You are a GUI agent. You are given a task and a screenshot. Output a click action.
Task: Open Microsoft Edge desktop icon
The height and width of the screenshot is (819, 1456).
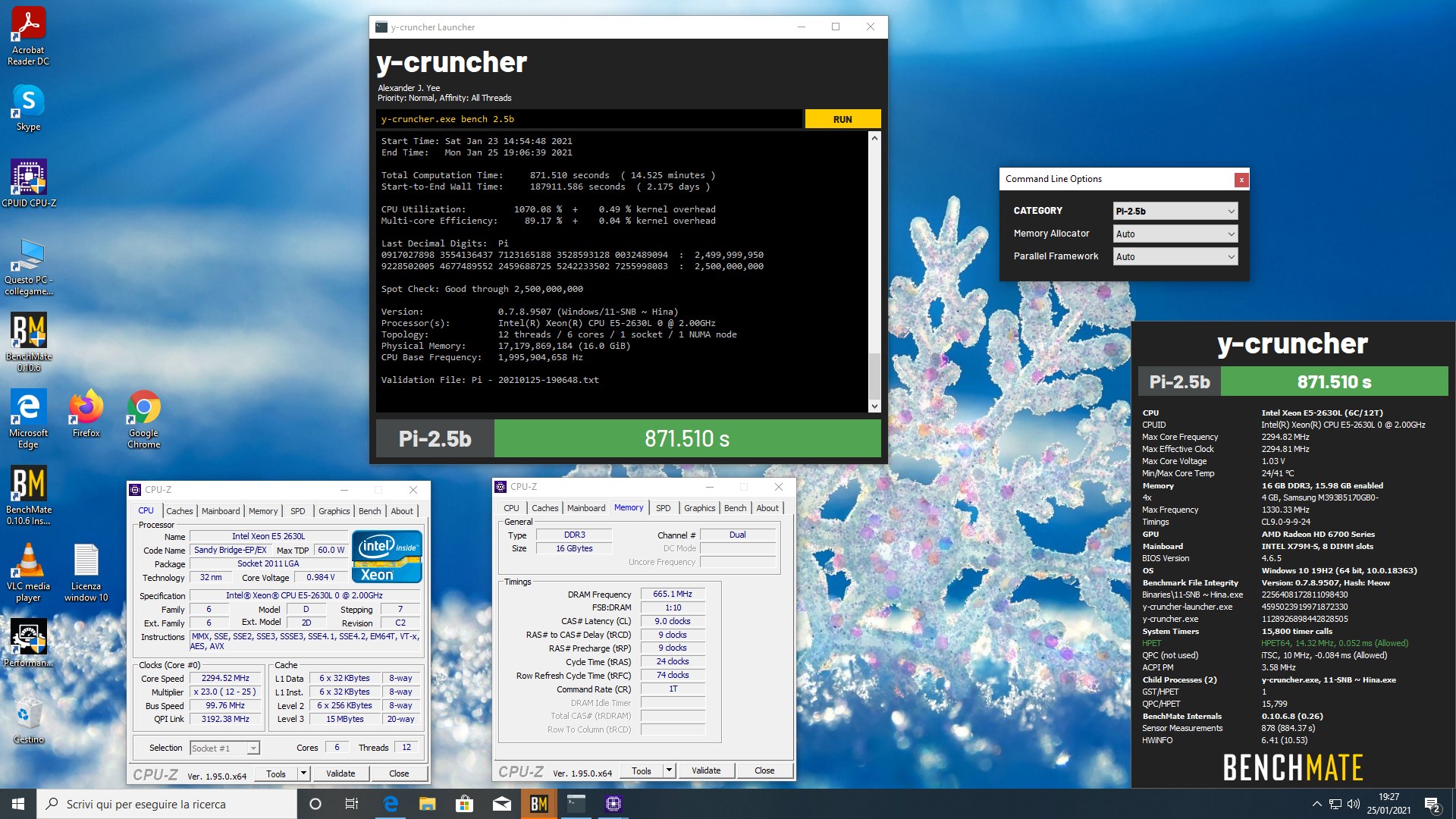click(28, 419)
